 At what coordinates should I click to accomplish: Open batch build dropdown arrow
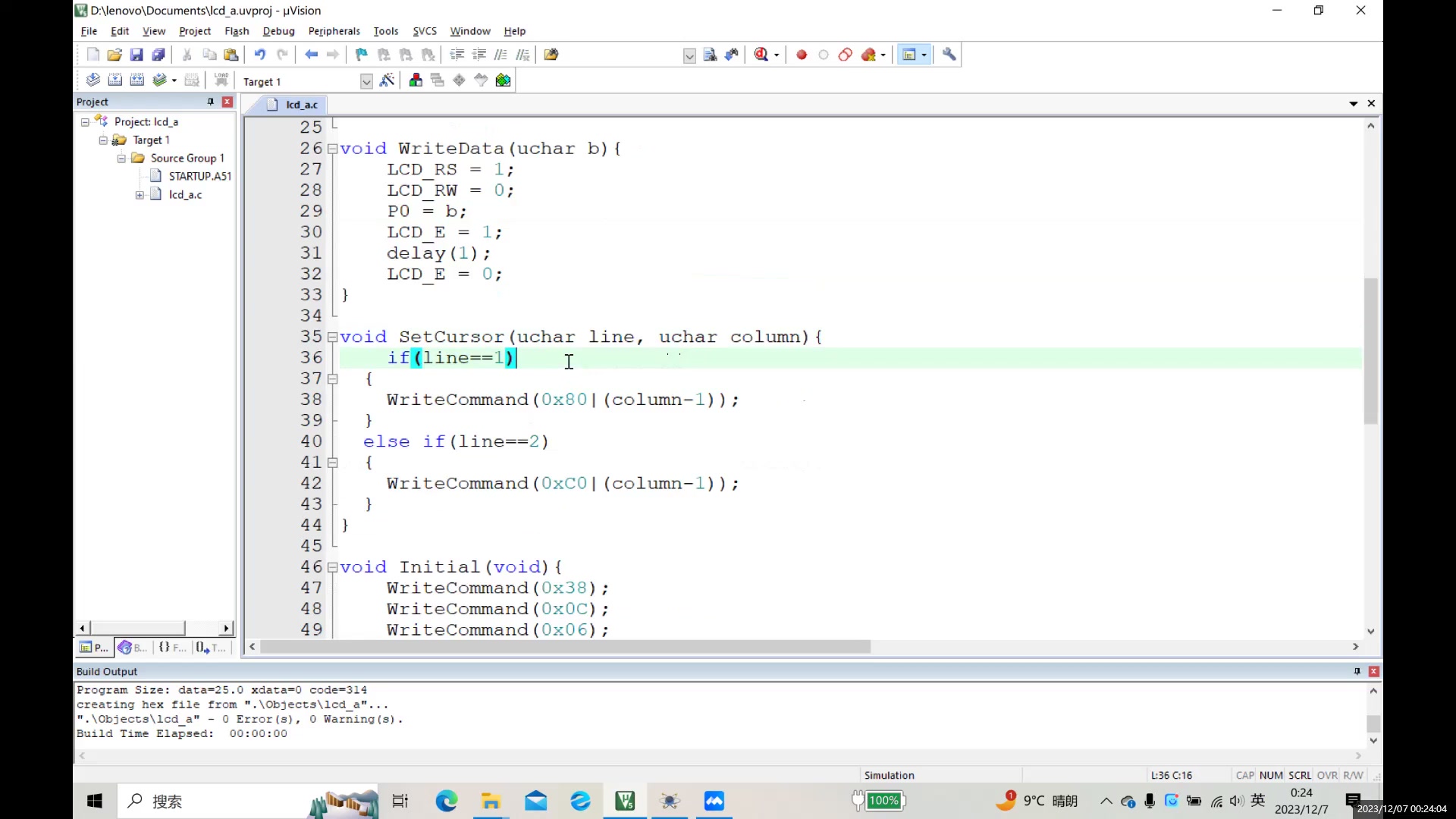[x=174, y=80]
